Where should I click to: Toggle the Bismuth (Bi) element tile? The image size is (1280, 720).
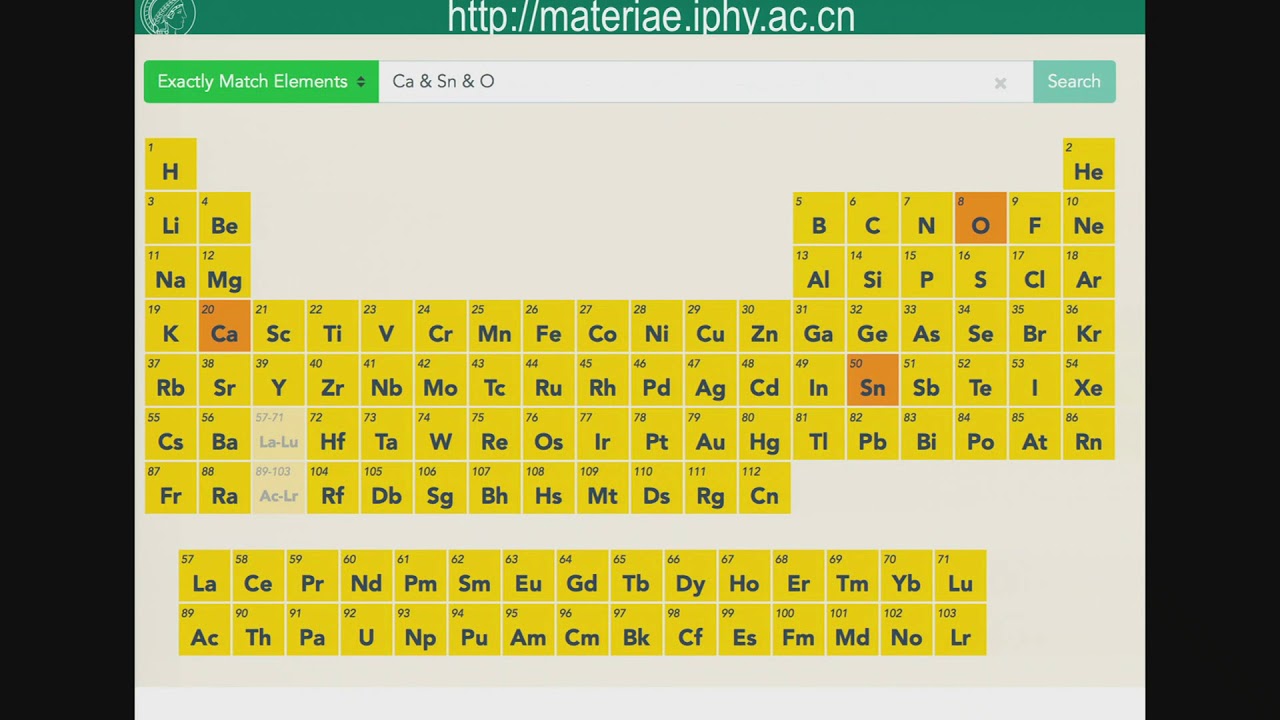pos(927,434)
